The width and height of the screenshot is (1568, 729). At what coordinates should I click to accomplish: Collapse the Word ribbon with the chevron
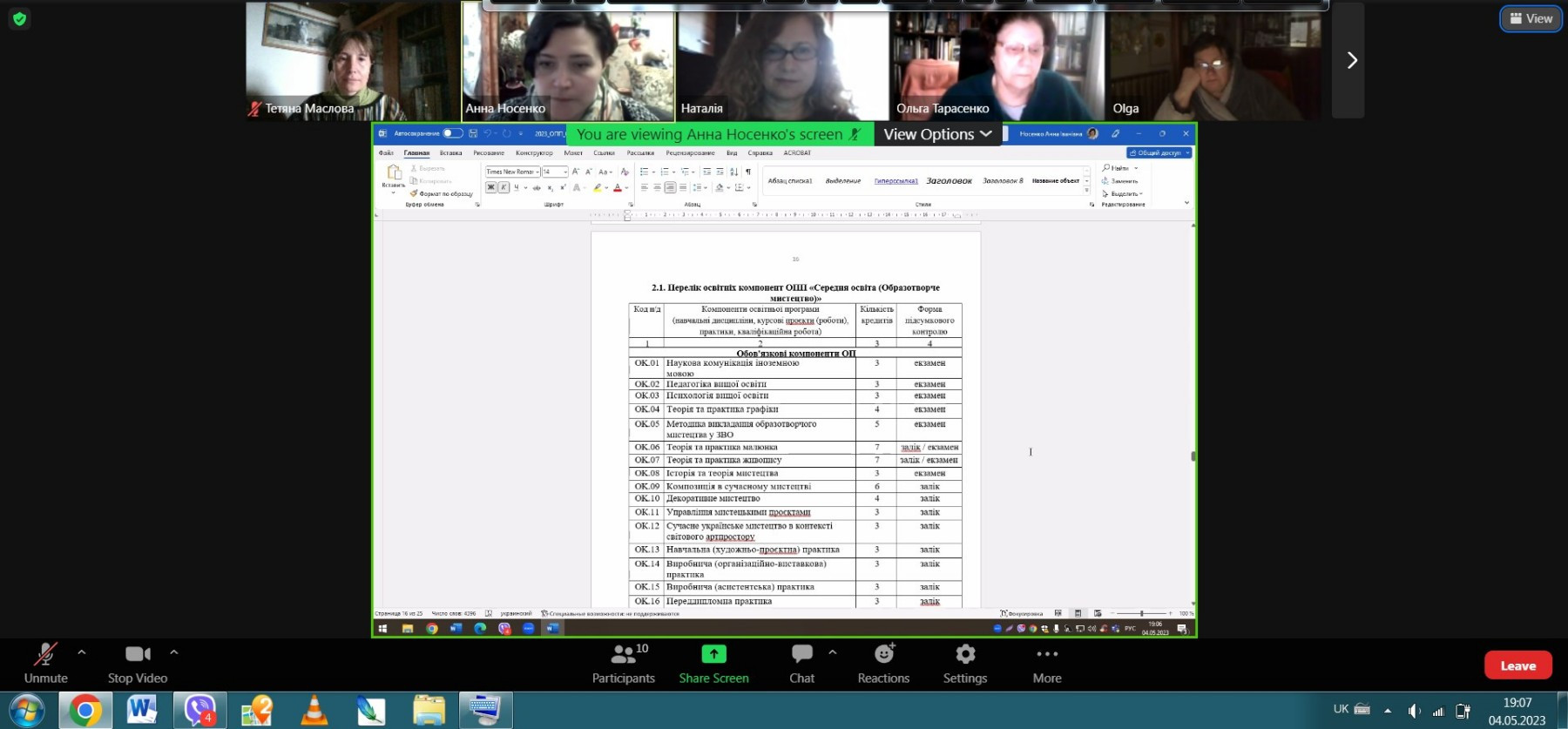1186,203
